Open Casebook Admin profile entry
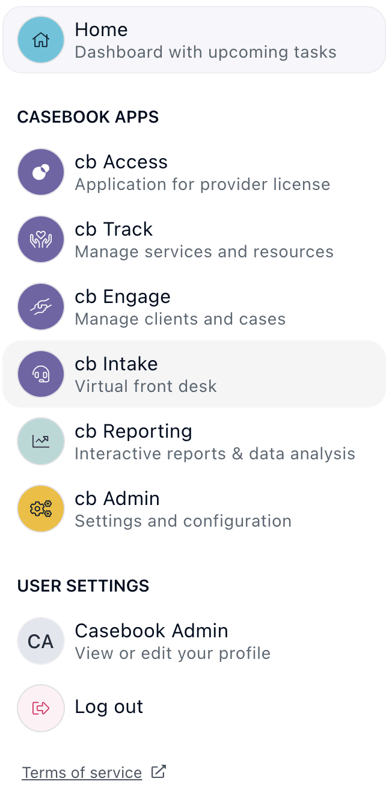 coord(194,641)
